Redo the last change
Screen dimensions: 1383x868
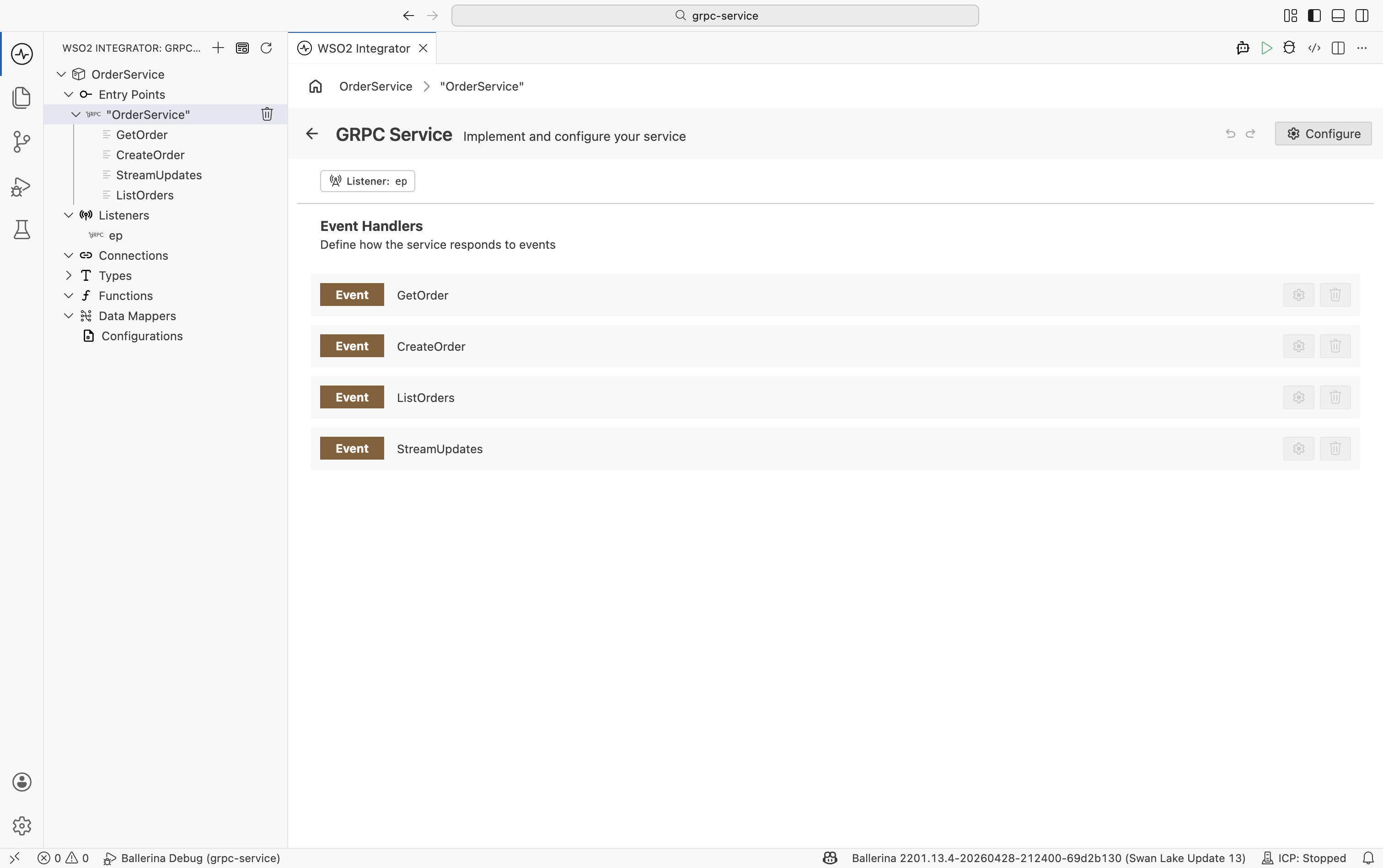point(1250,134)
